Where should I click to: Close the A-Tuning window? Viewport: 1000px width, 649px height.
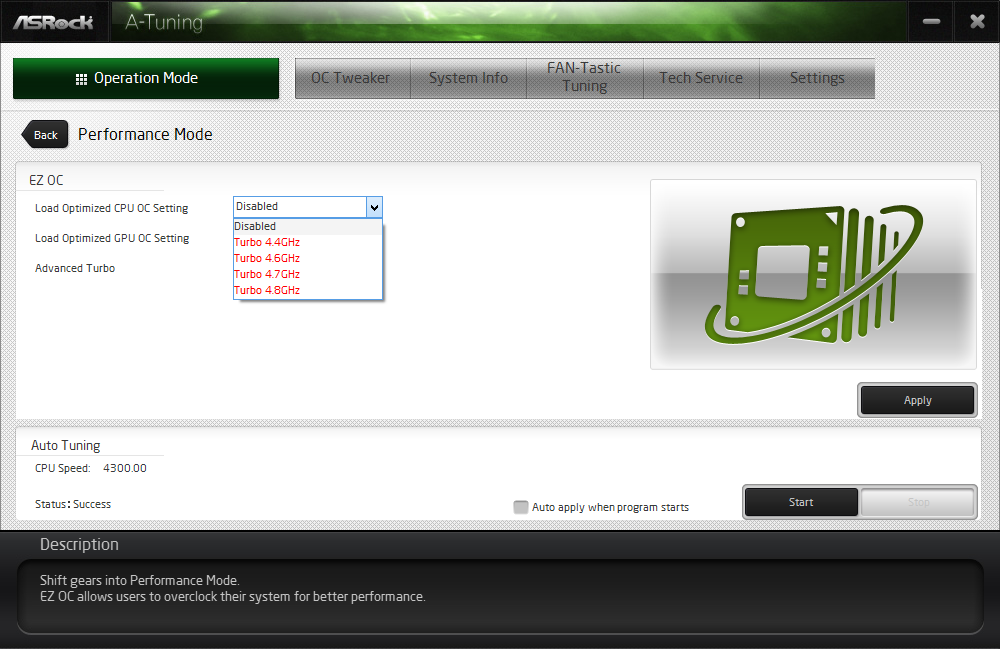click(977, 22)
